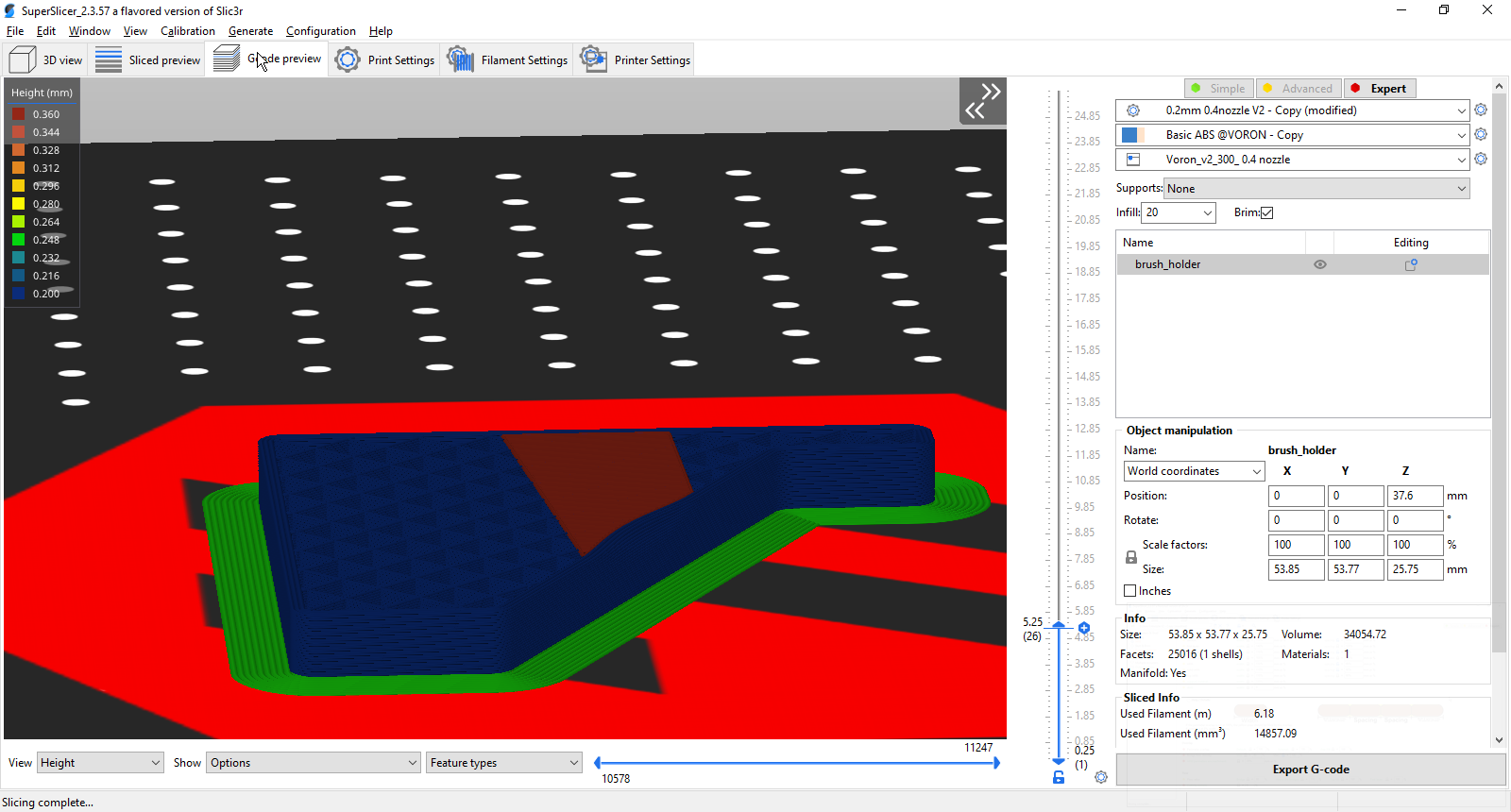Expand the Voron_v2_300 printer preset dropdown
The height and width of the screenshot is (812, 1511).
point(1461,160)
